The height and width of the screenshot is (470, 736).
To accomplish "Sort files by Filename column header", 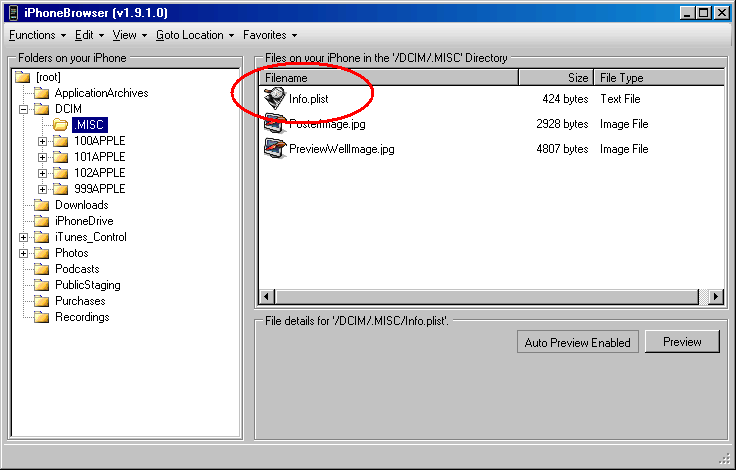I will 389,77.
